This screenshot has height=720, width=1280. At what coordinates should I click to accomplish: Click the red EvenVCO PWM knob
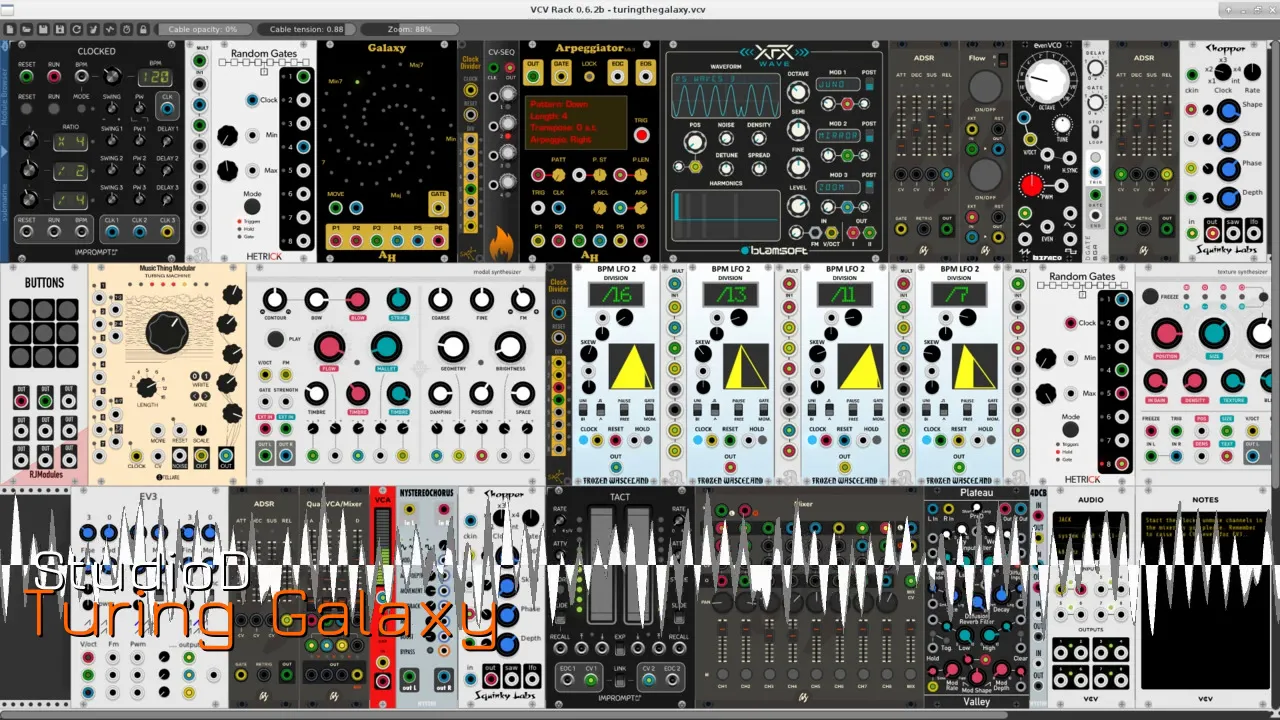point(1031,185)
